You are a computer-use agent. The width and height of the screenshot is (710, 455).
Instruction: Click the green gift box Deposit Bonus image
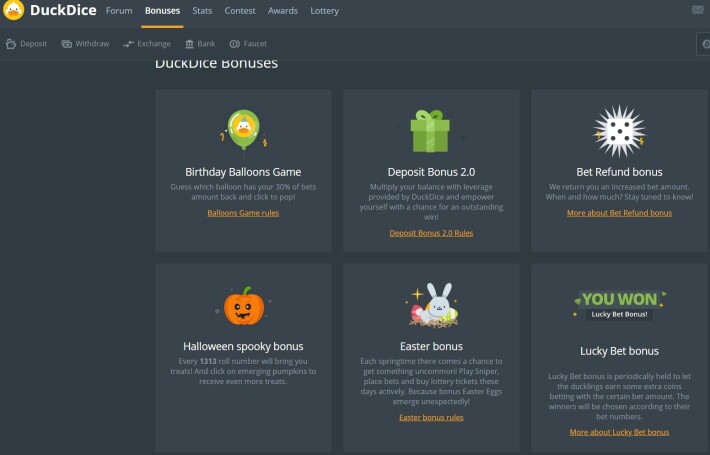tap(430, 131)
